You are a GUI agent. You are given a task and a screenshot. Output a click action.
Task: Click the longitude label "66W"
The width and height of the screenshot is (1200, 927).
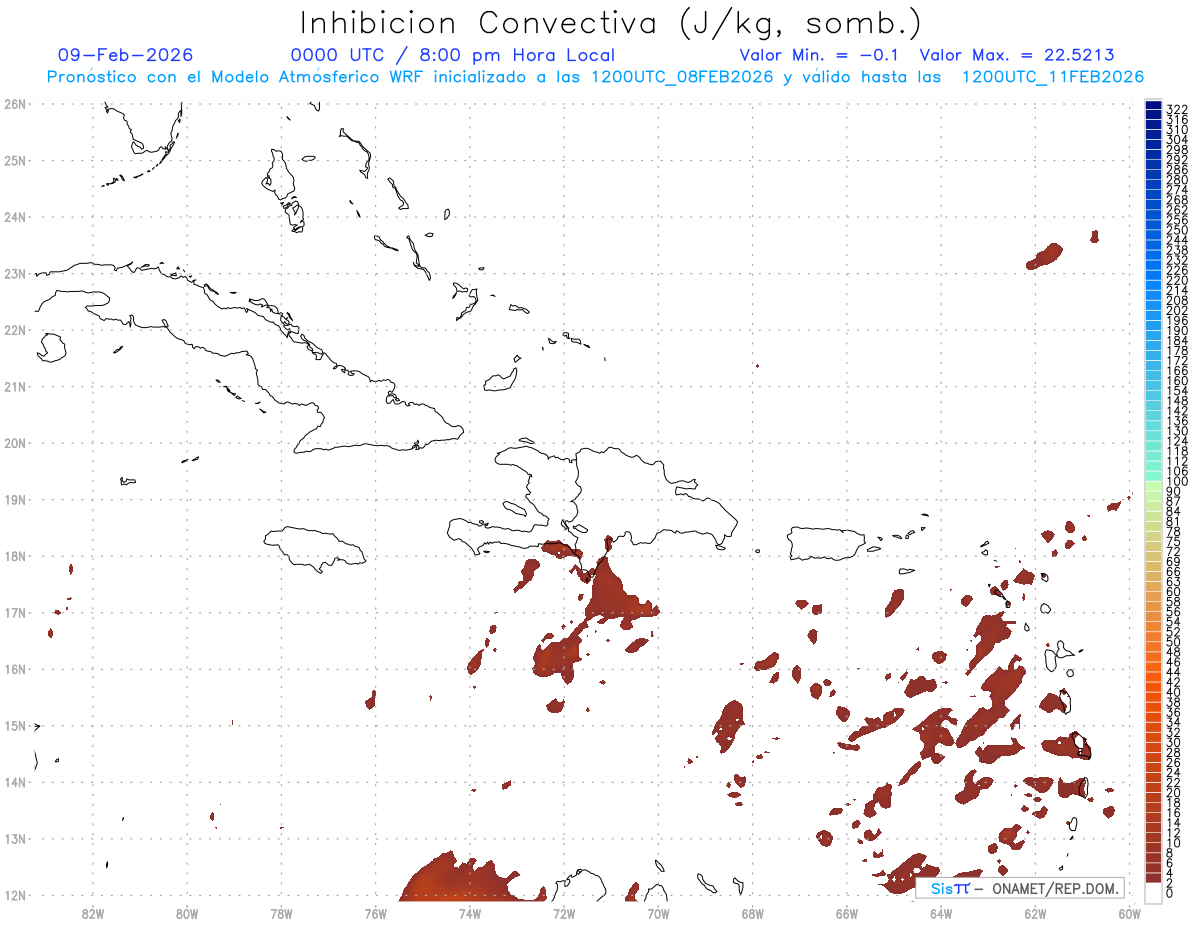847,913
